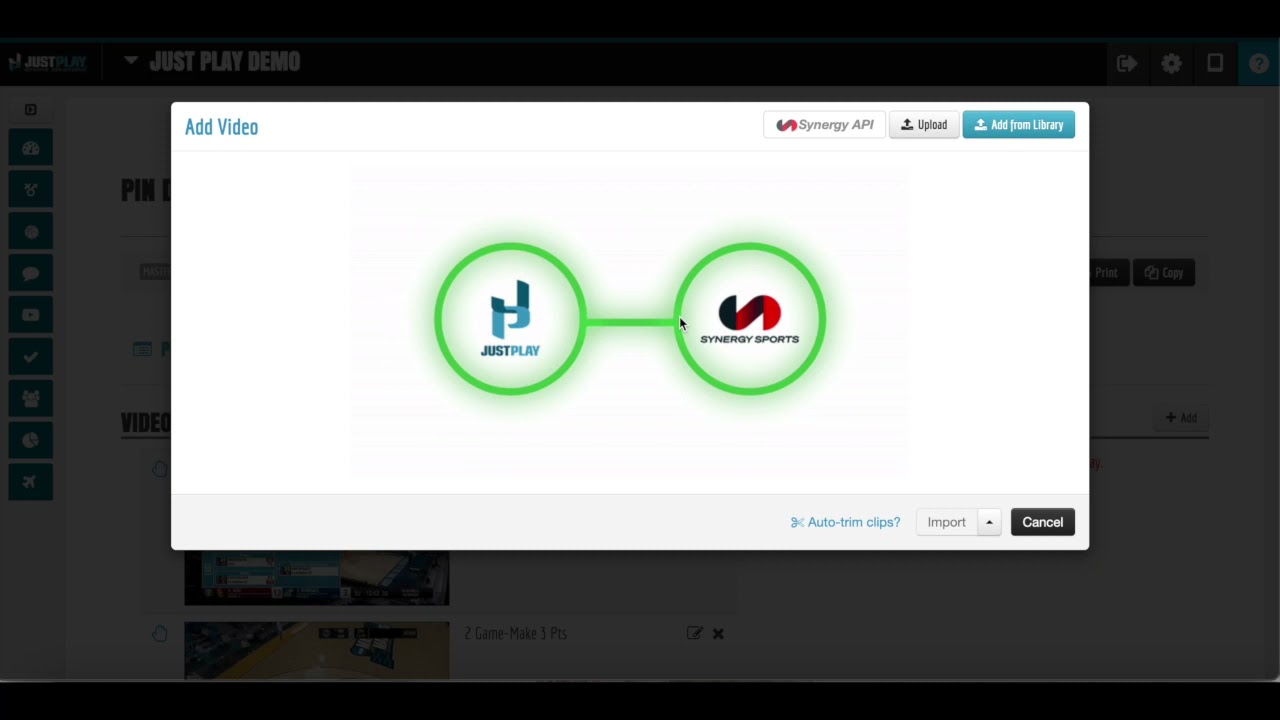This screenshot has height=720, width=1280.
Task: Open the JustPlay home logo in header
Action: coord(48,62)
